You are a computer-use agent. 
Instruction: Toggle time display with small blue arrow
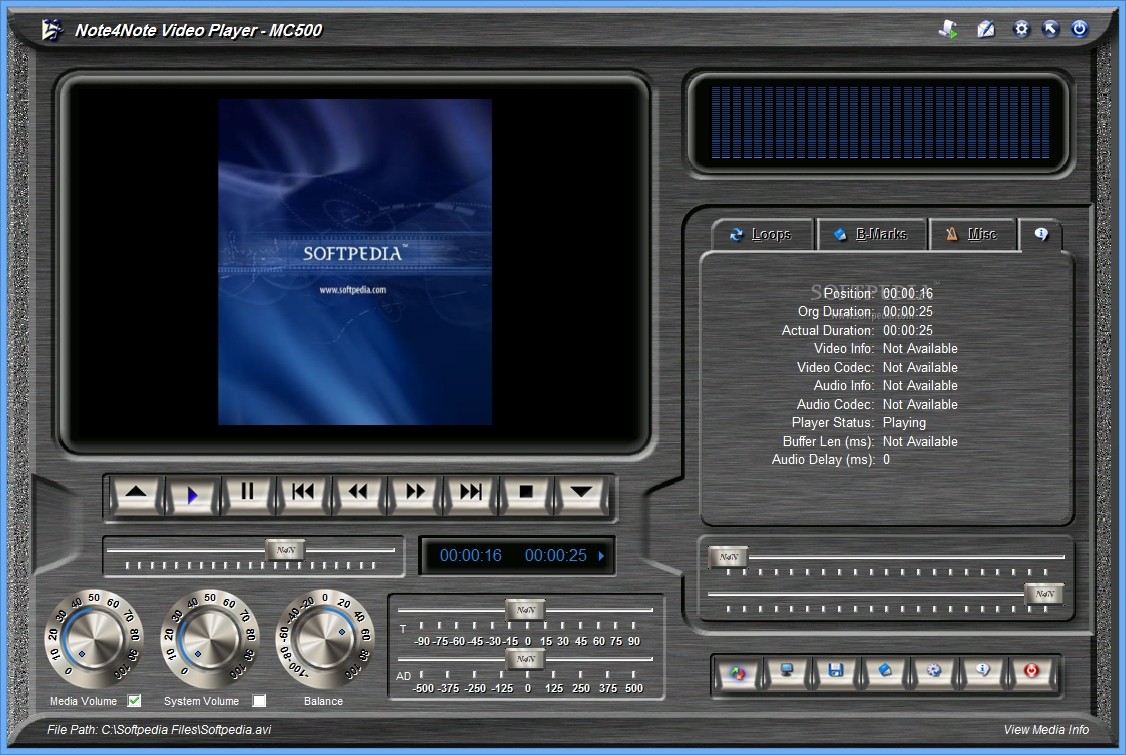click(x=601, y=555)
